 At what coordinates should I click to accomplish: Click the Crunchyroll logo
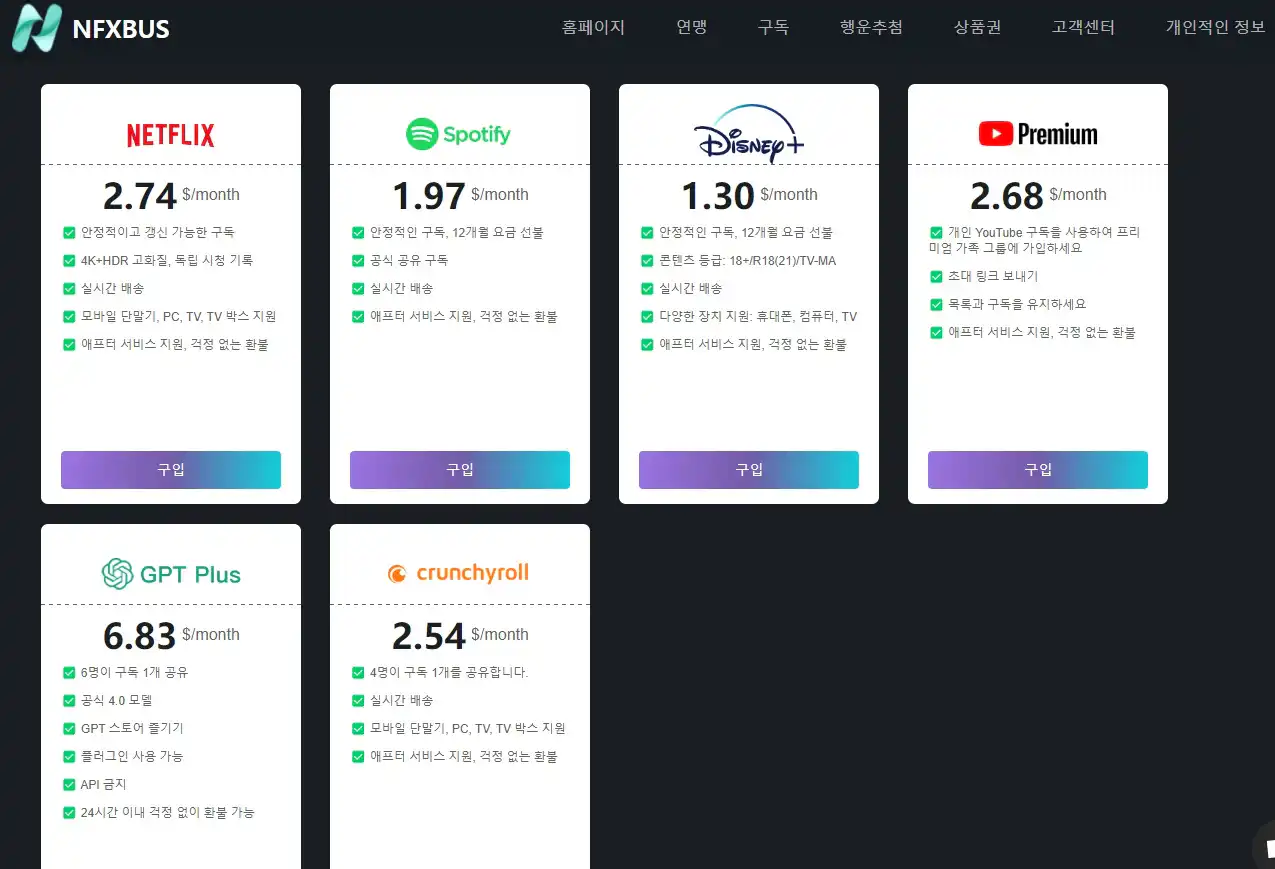pyautogui.click(x=459, y=573)
